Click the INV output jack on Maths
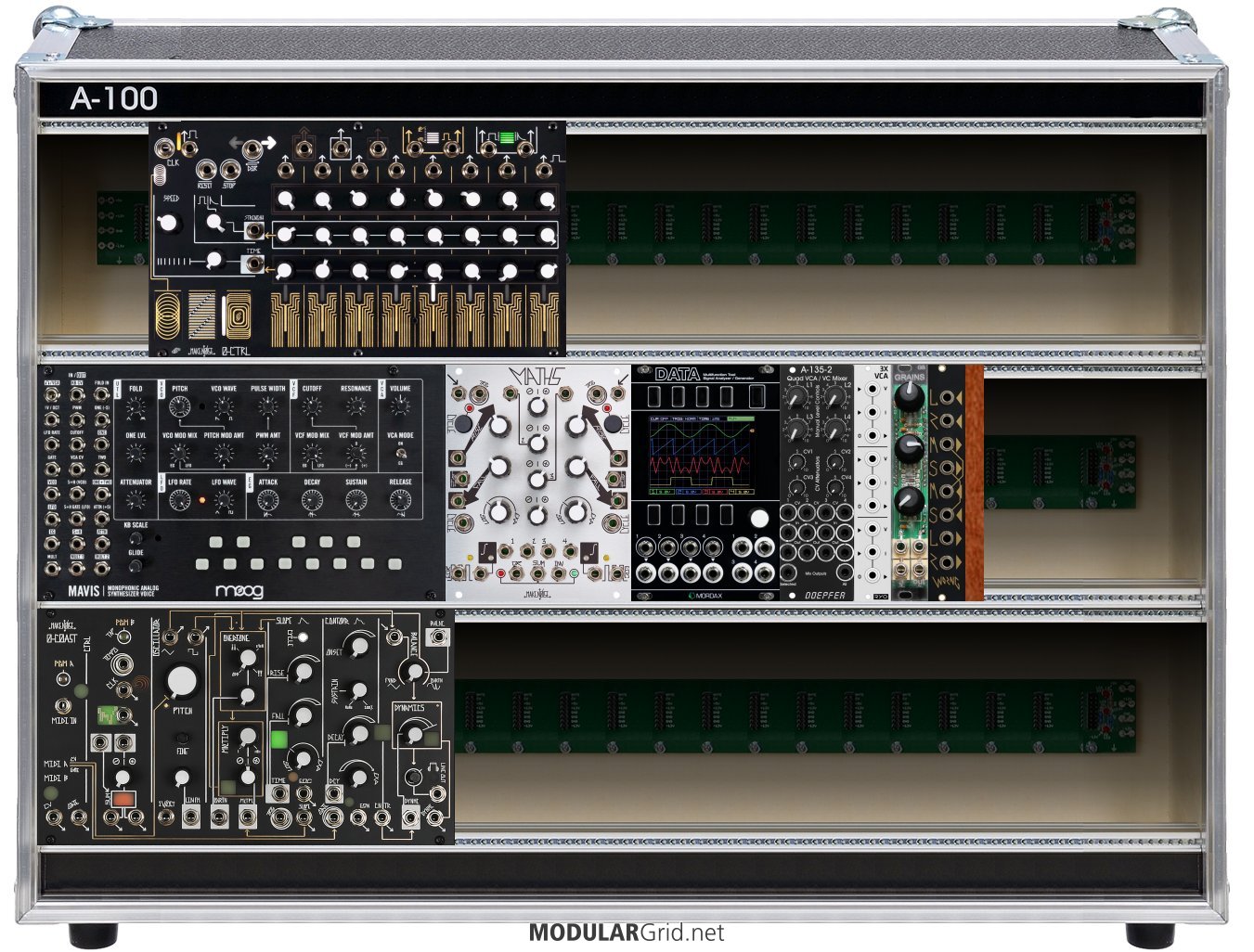 point(558,575)
